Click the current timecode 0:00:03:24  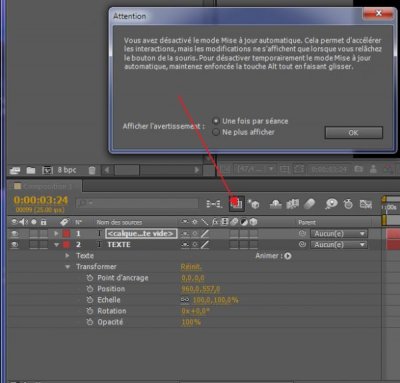(41, 200)
